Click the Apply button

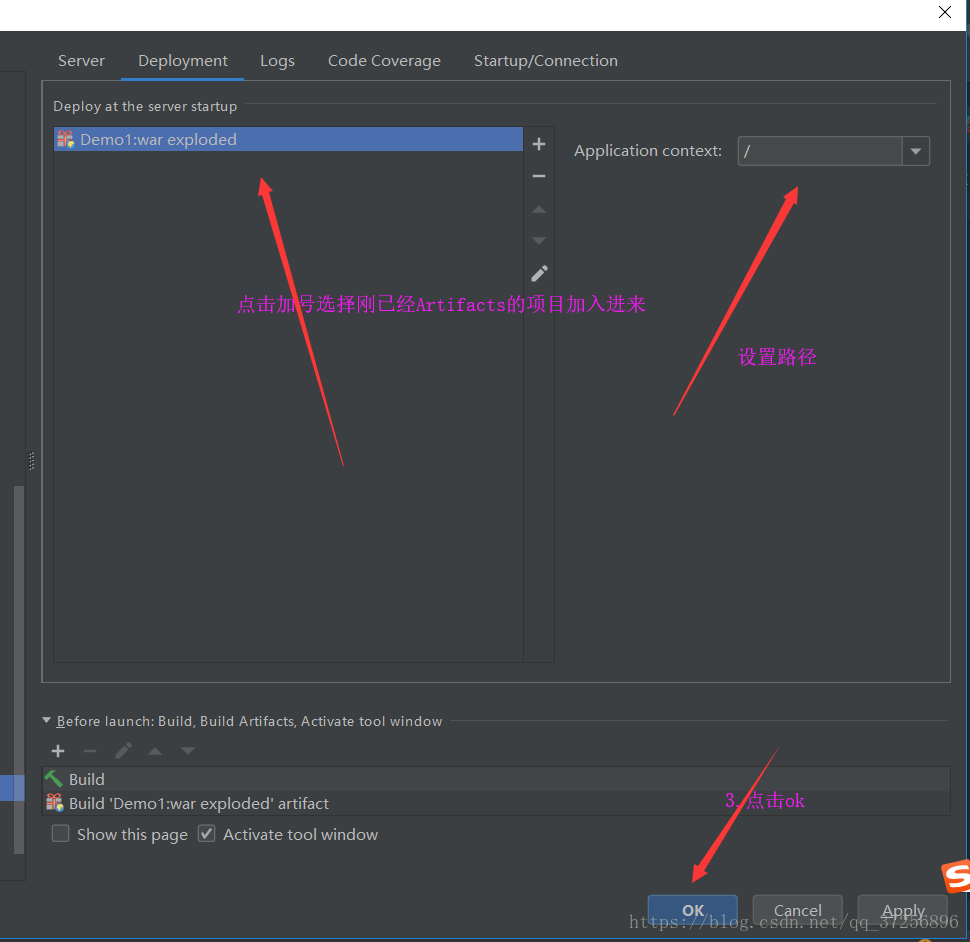[903, 910]
